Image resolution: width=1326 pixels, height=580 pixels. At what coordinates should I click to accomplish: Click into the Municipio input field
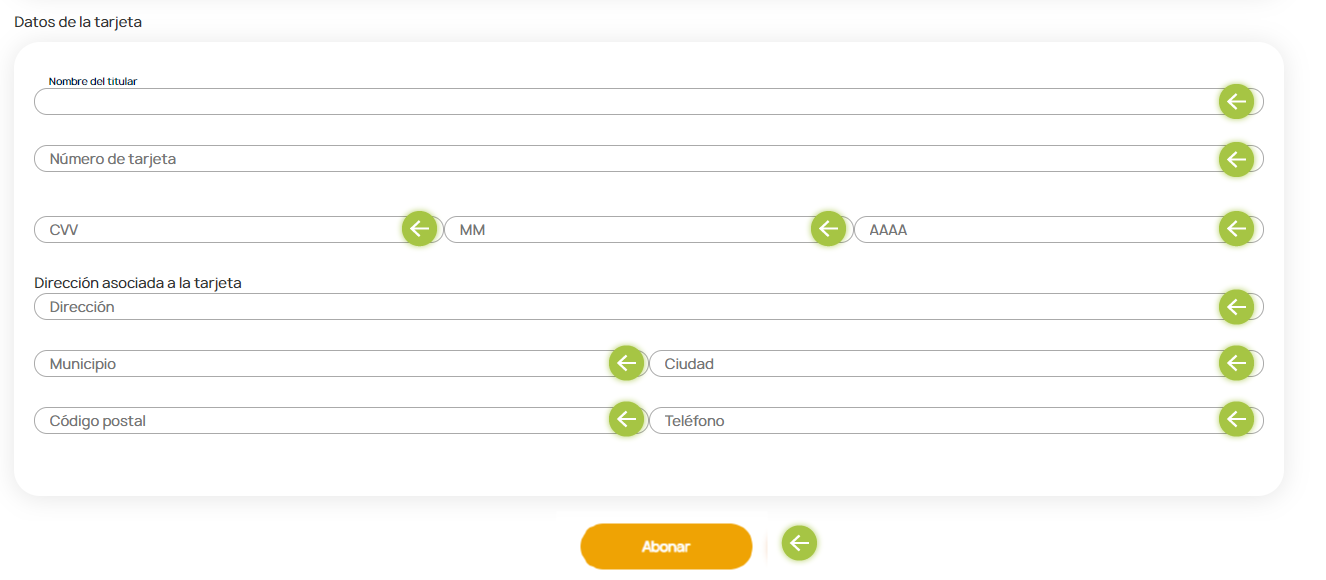341,364
